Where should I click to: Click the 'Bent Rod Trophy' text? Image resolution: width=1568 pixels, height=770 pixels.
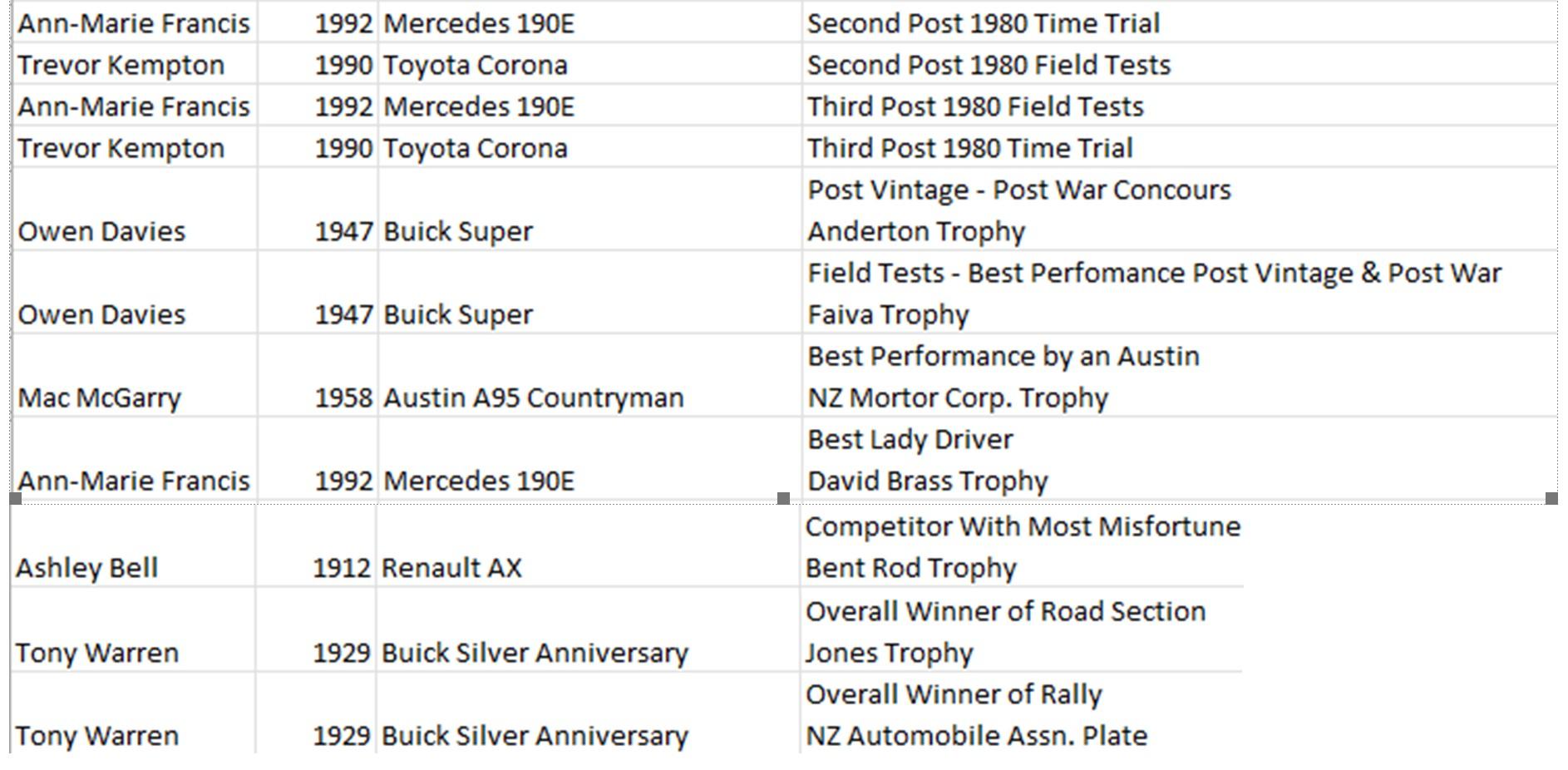point(910,568)
